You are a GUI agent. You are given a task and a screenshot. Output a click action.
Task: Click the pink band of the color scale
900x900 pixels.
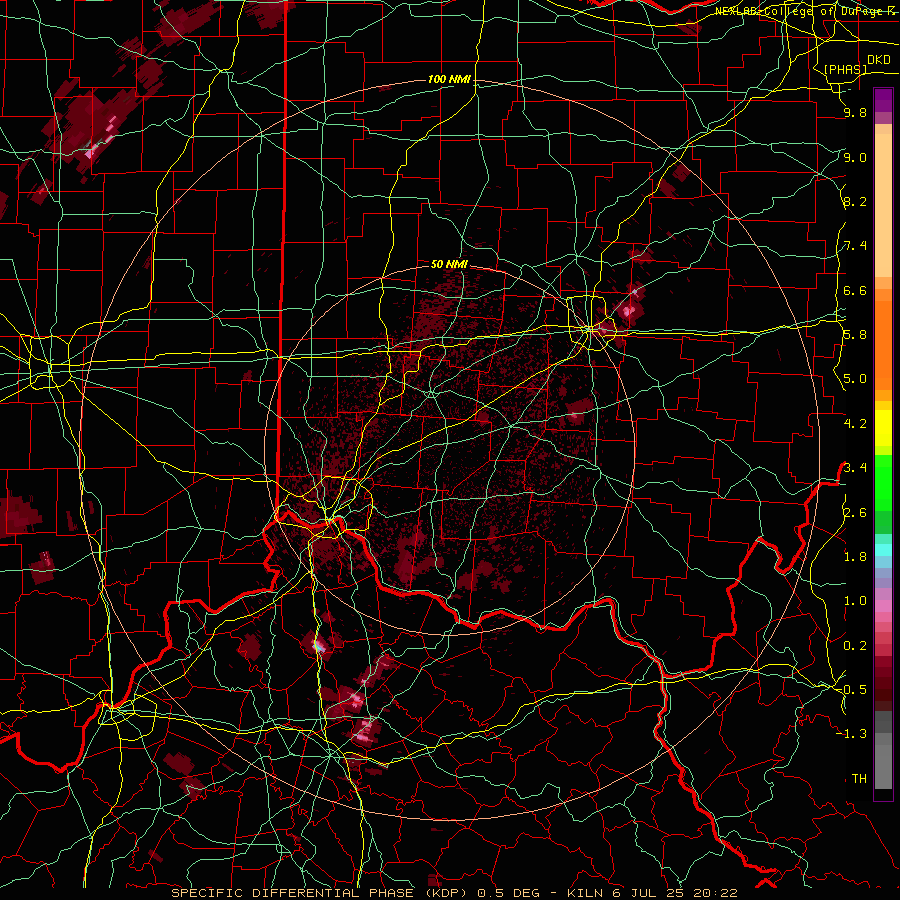point(883,606)
